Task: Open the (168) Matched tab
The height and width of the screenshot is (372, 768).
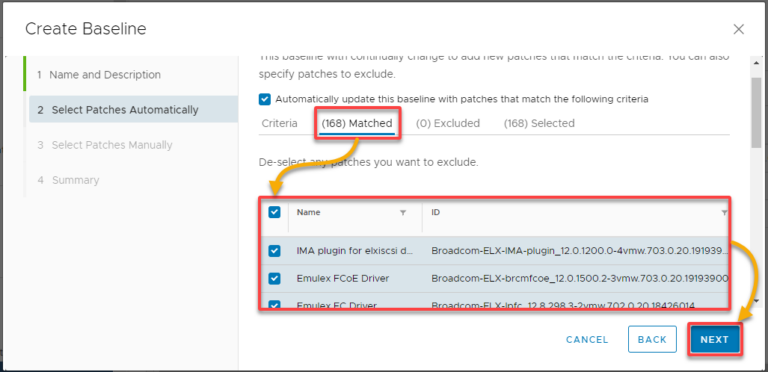Action: tap(357, 123)
